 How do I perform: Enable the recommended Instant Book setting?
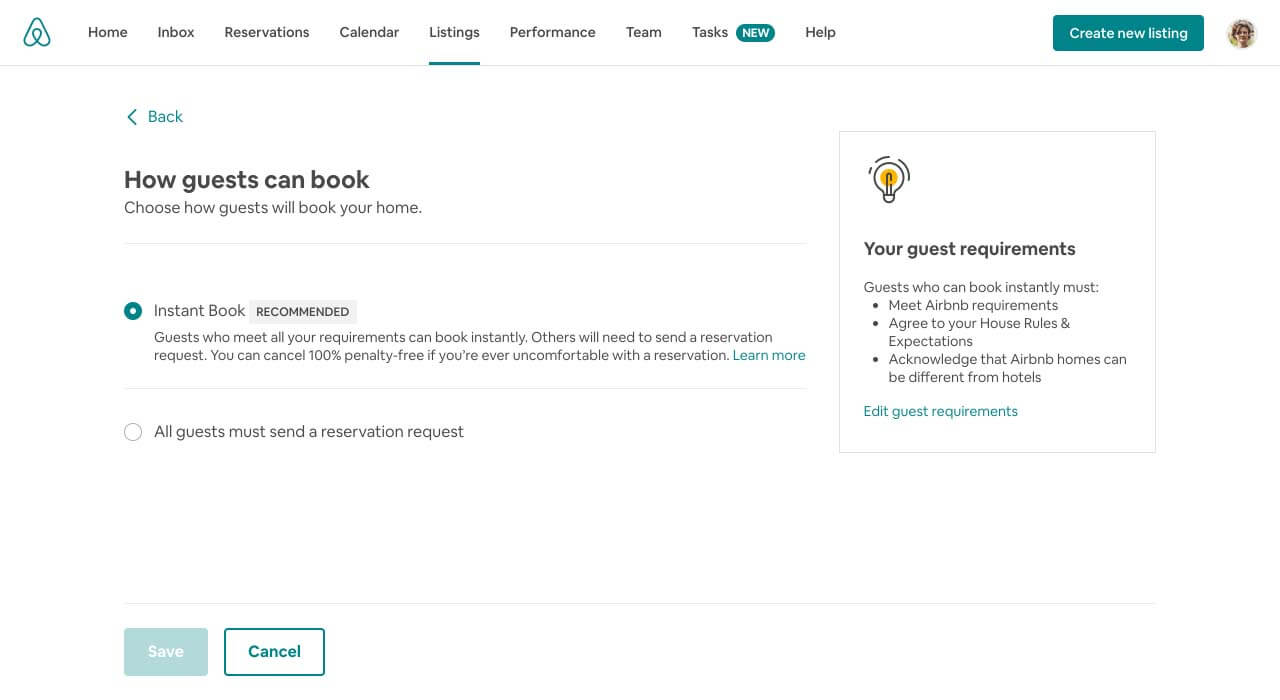[x=133, y=311]
